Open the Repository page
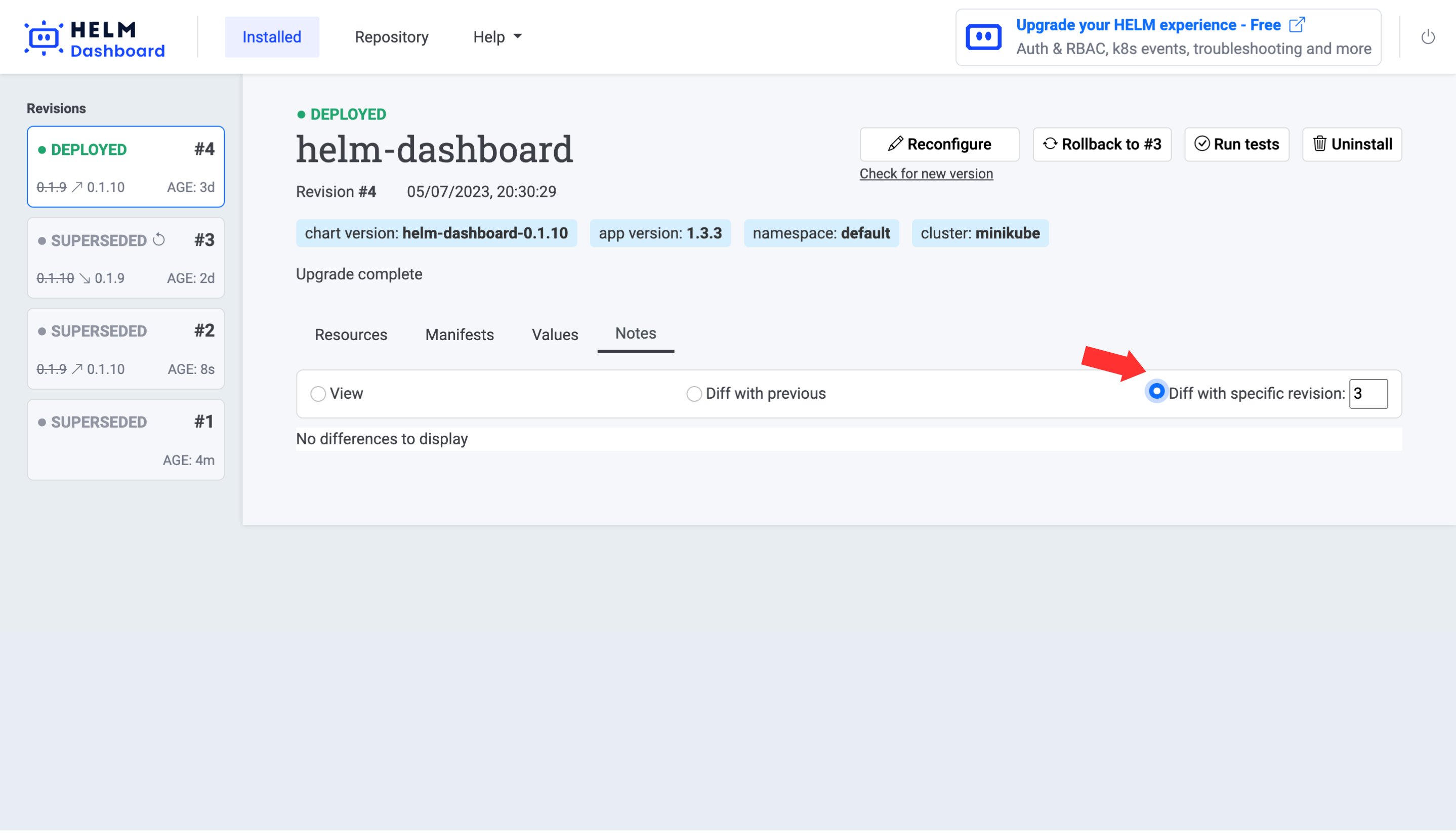Viewport: 1456px width, 833px height. coord(391,37)
